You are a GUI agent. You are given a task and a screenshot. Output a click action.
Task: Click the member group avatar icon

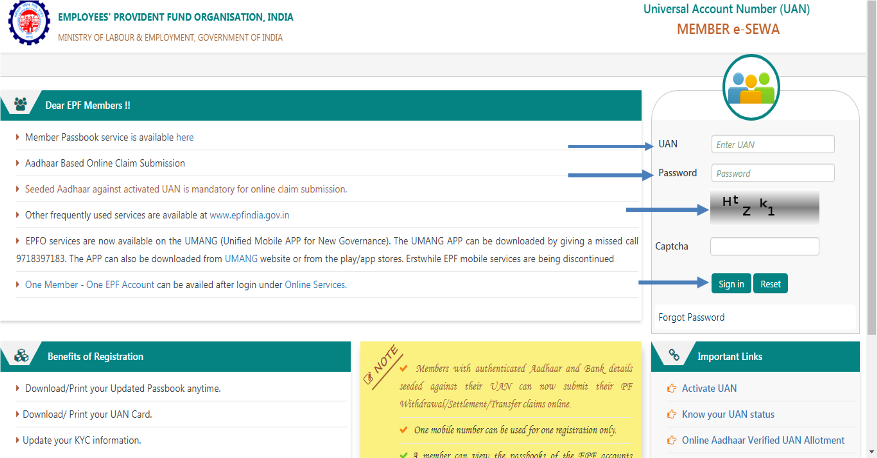[x=751, y=86]
